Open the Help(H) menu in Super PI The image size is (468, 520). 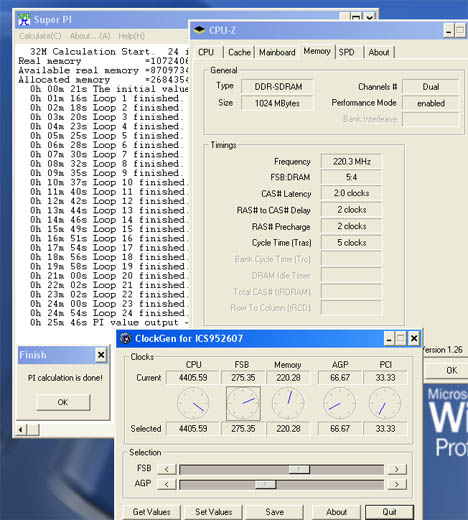(x=131, y=36)
